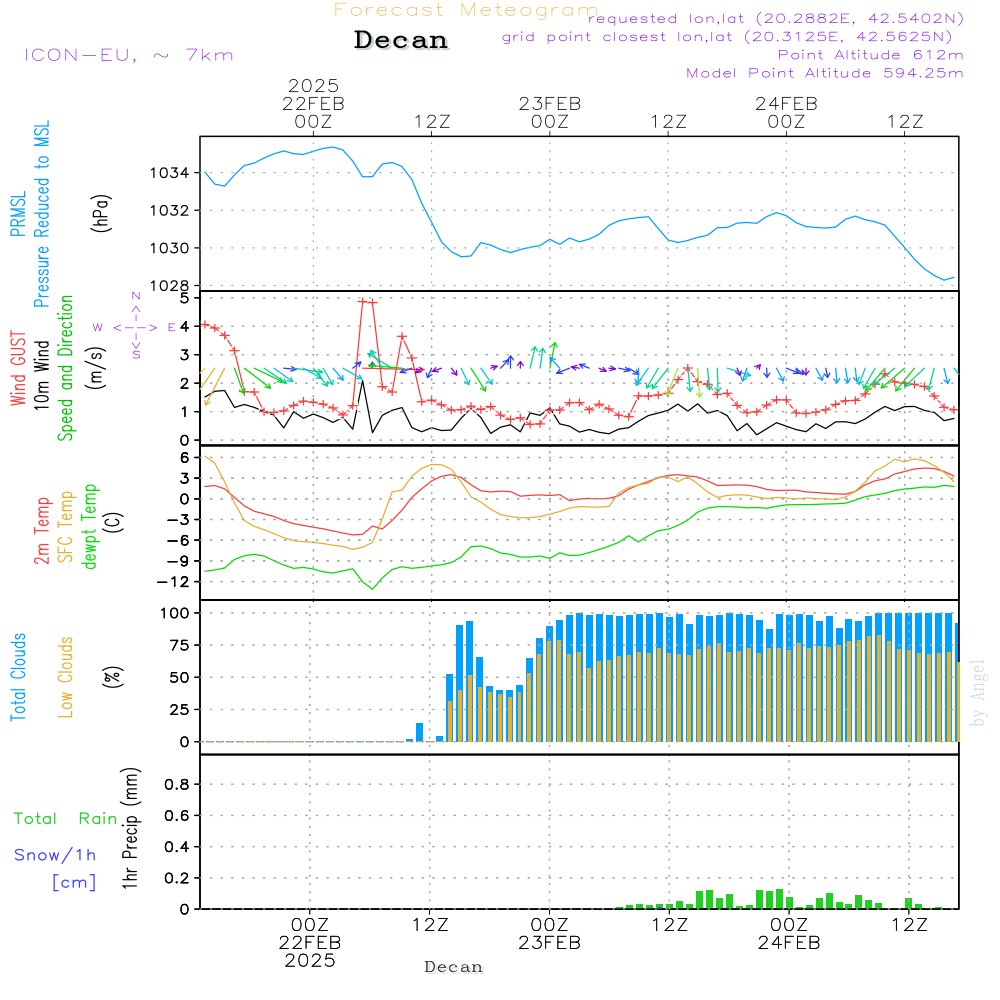Click the '100' cloud percentage axis value
The height and width of the screenshot is (1000, 1000).
click(x=175, y=614)
